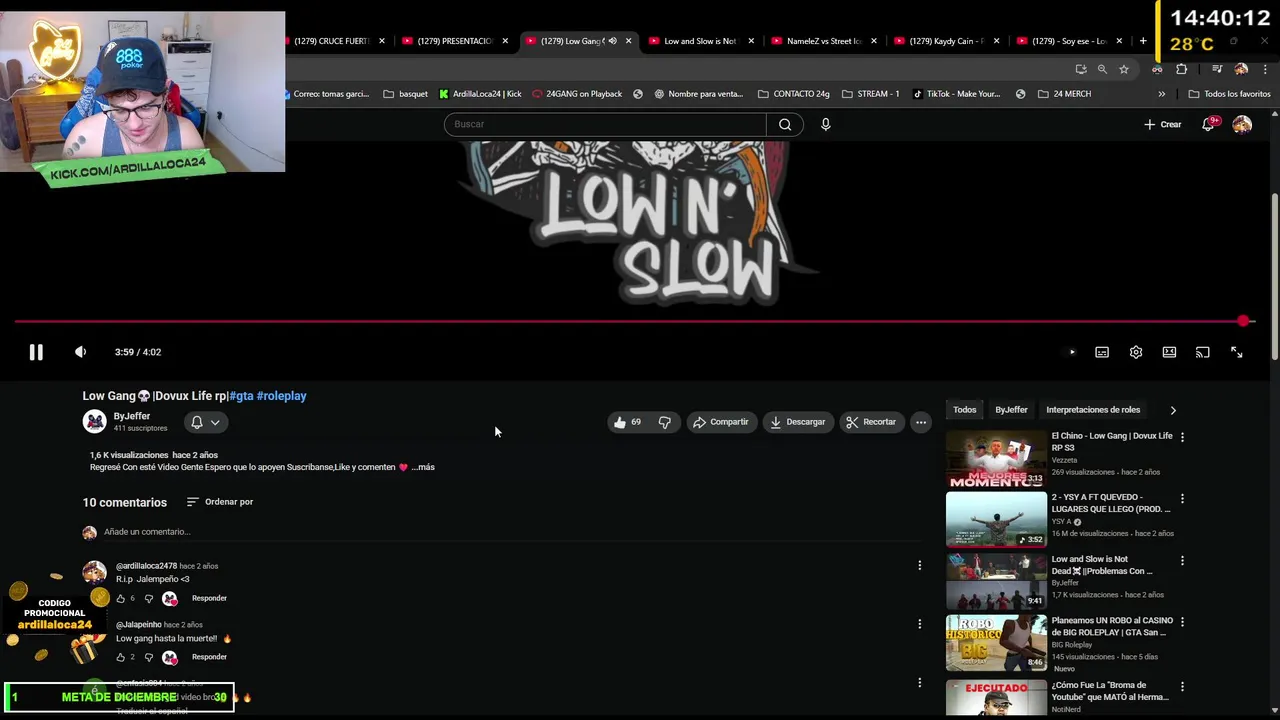This screenshot has height=720, width=1280.
Task: Open the browser media controls icon
Action: 1217,69
